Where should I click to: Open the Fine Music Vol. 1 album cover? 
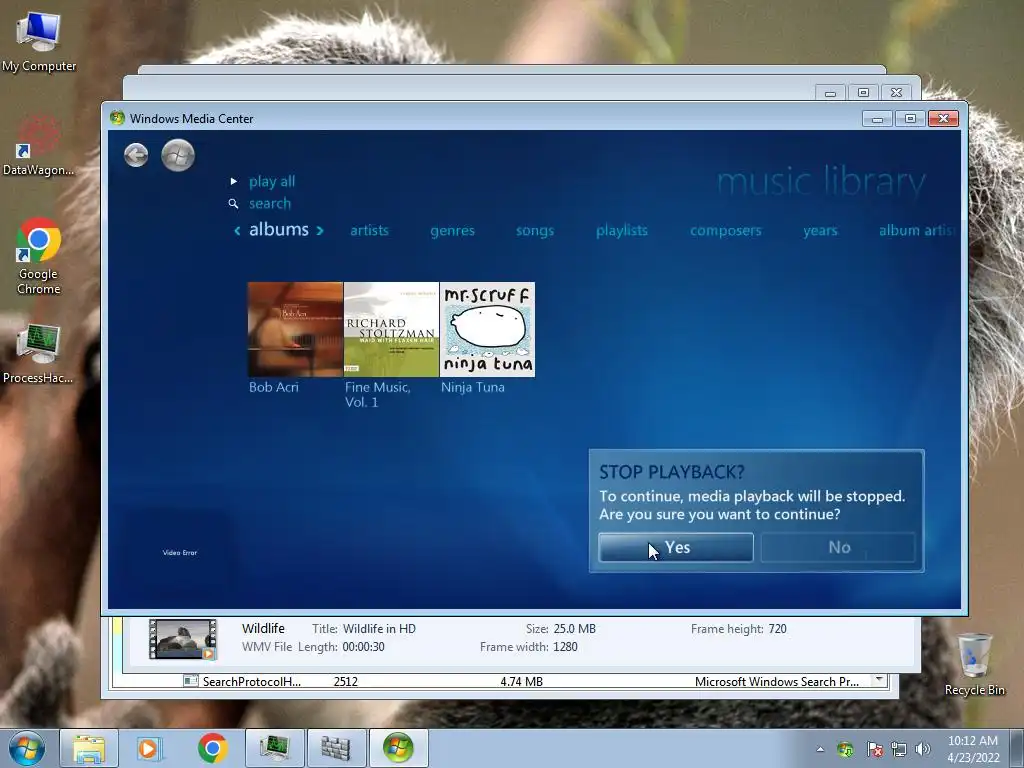[391, 329]
